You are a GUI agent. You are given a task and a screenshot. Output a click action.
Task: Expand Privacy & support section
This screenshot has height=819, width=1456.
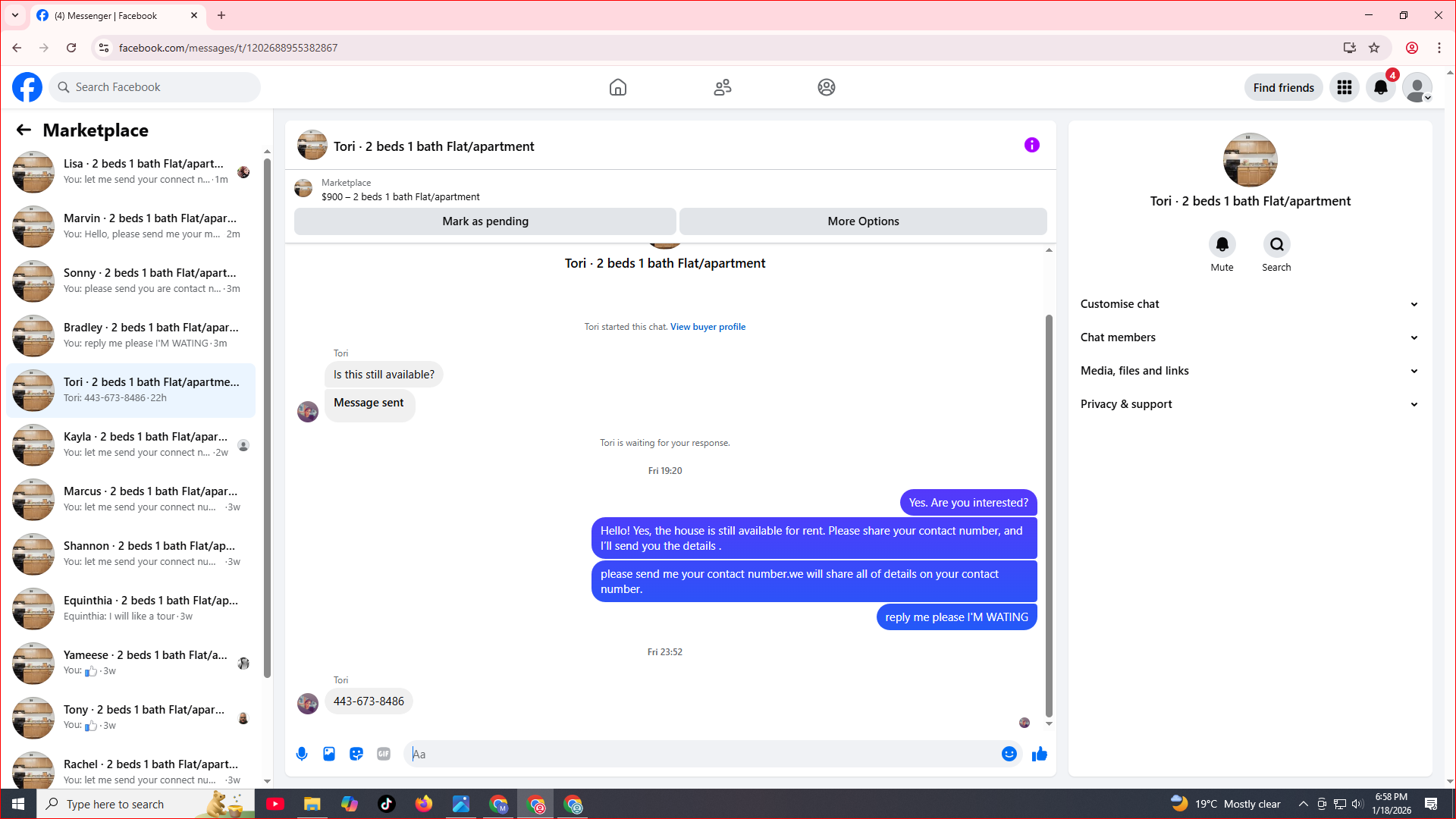(x=1249, y=404)
